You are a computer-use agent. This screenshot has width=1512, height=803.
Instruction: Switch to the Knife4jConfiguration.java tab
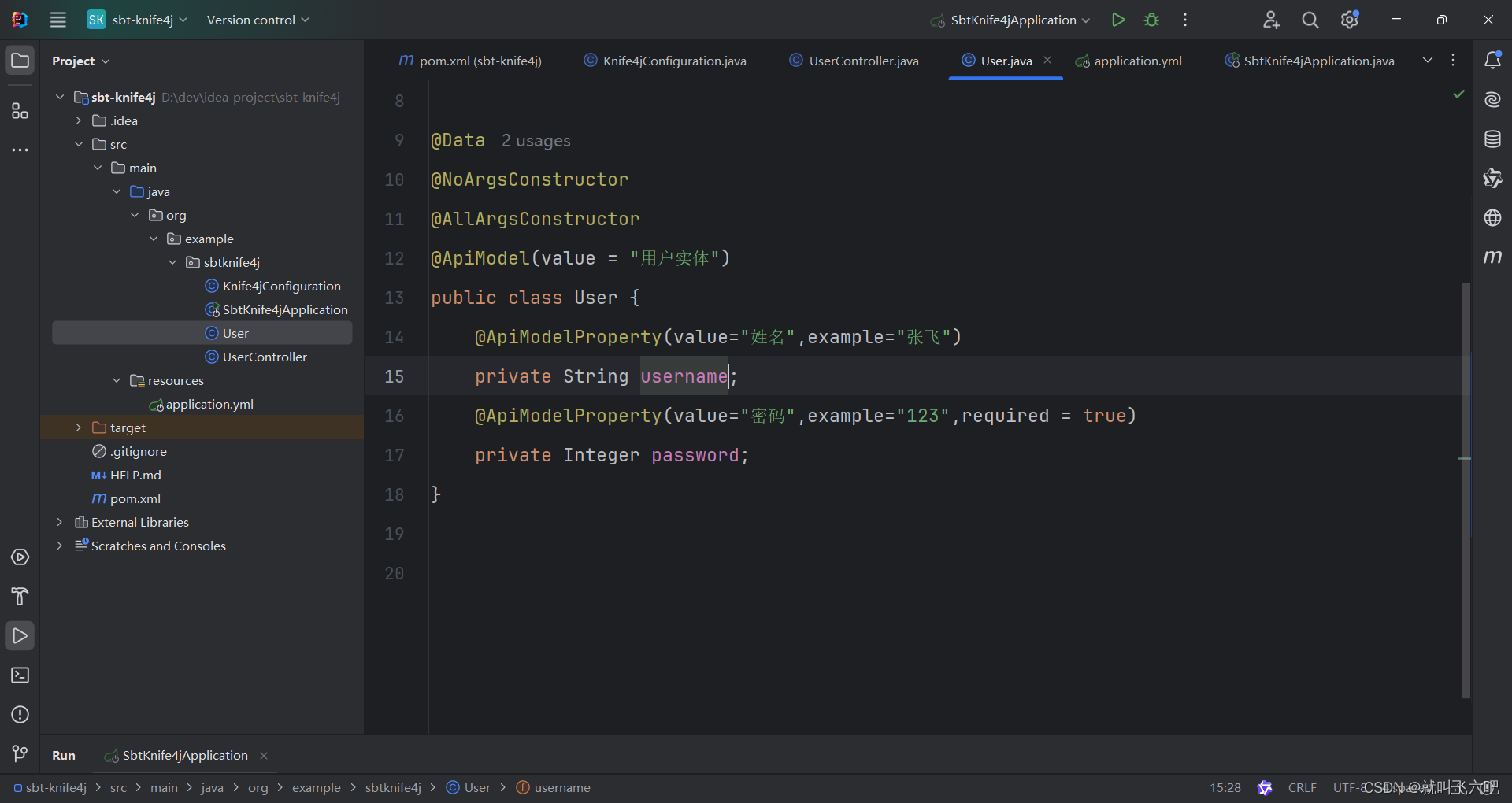pos(673,60)
